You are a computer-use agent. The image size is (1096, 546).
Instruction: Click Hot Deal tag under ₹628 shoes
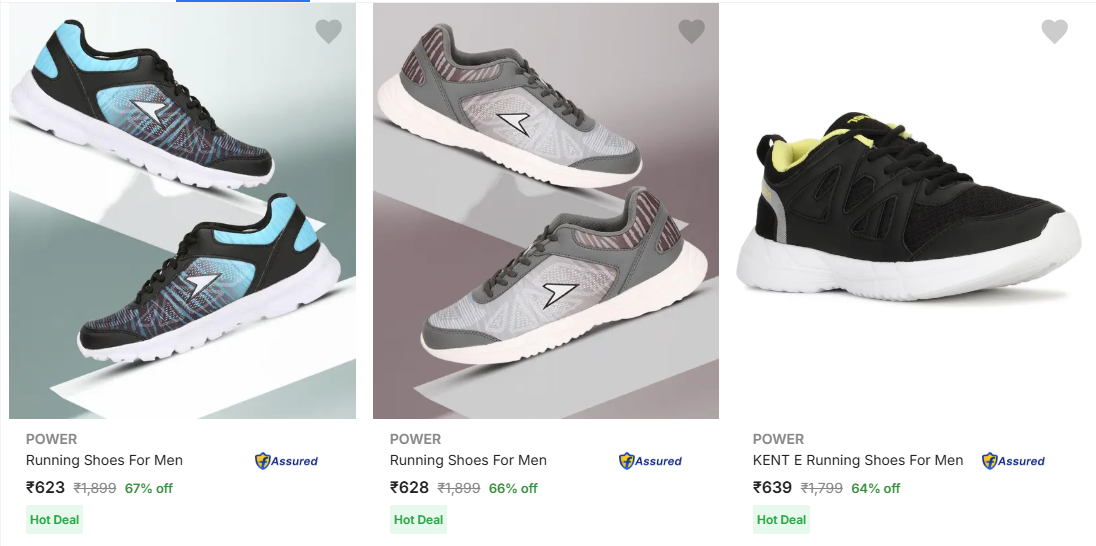click(418, 520)
